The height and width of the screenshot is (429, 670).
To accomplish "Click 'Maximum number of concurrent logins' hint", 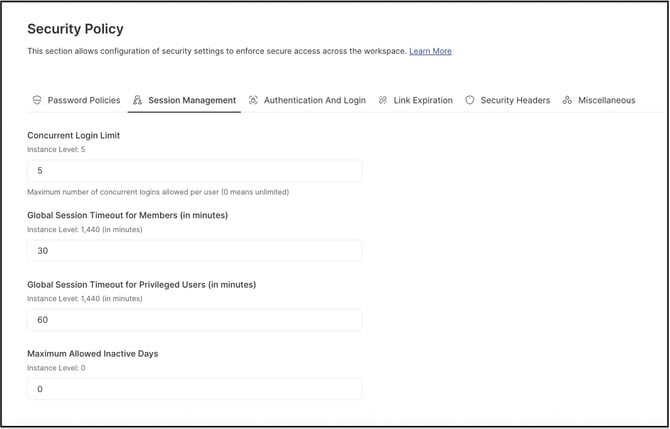I will click(158, 192).
